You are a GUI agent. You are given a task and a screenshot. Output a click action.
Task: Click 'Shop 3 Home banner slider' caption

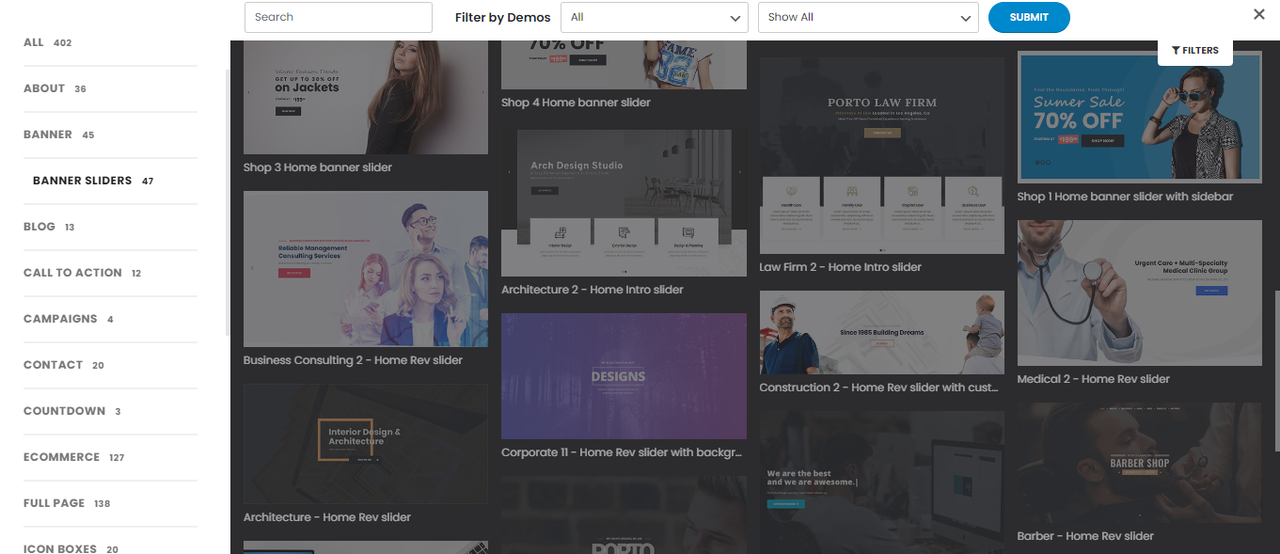click(318, 167)
